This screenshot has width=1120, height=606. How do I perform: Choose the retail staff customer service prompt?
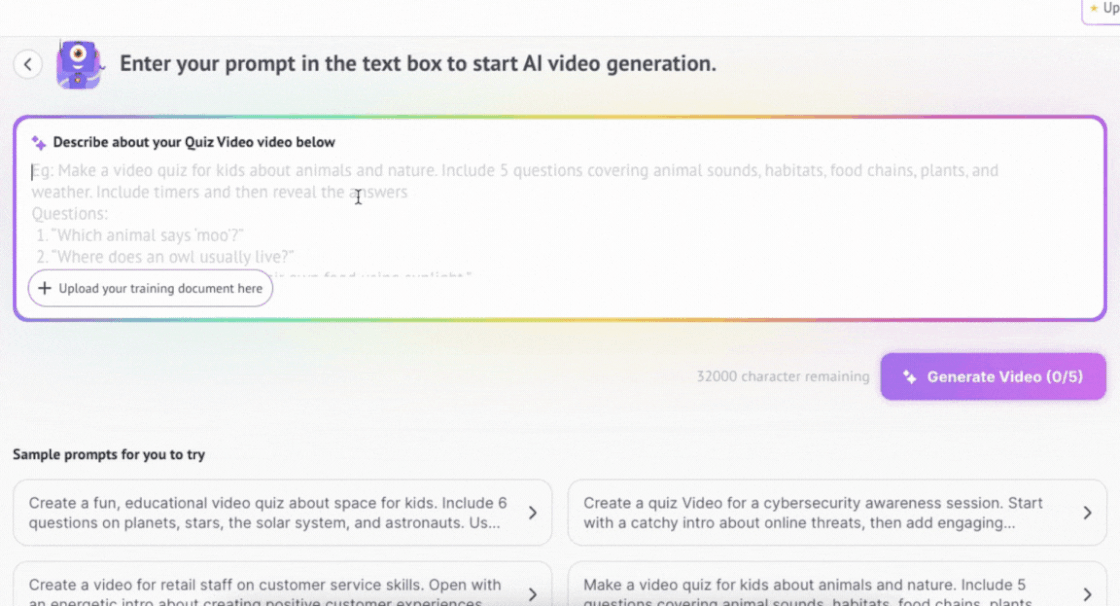268,592
